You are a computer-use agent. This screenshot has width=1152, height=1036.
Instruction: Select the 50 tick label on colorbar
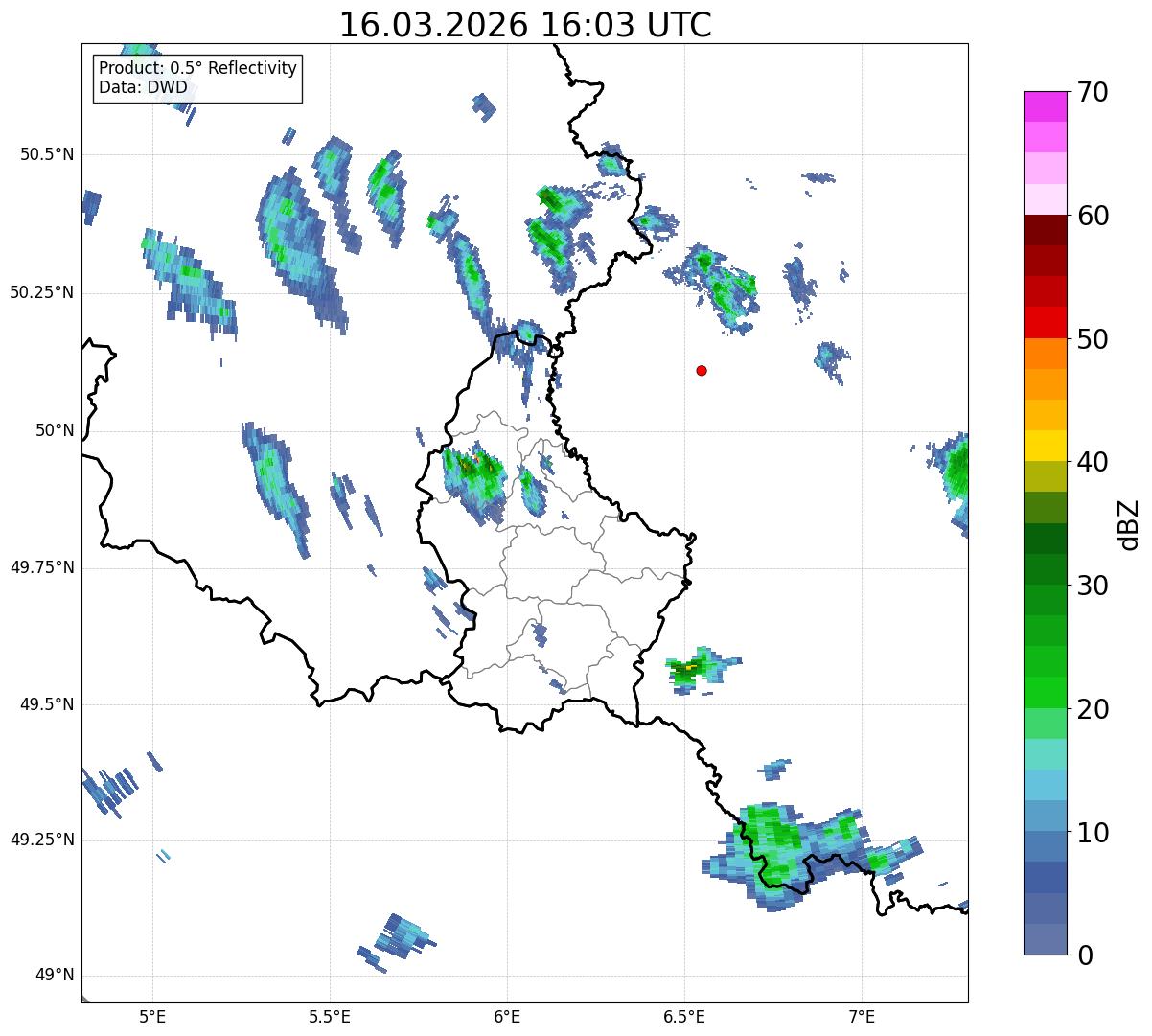click(x=1093, y=339)
